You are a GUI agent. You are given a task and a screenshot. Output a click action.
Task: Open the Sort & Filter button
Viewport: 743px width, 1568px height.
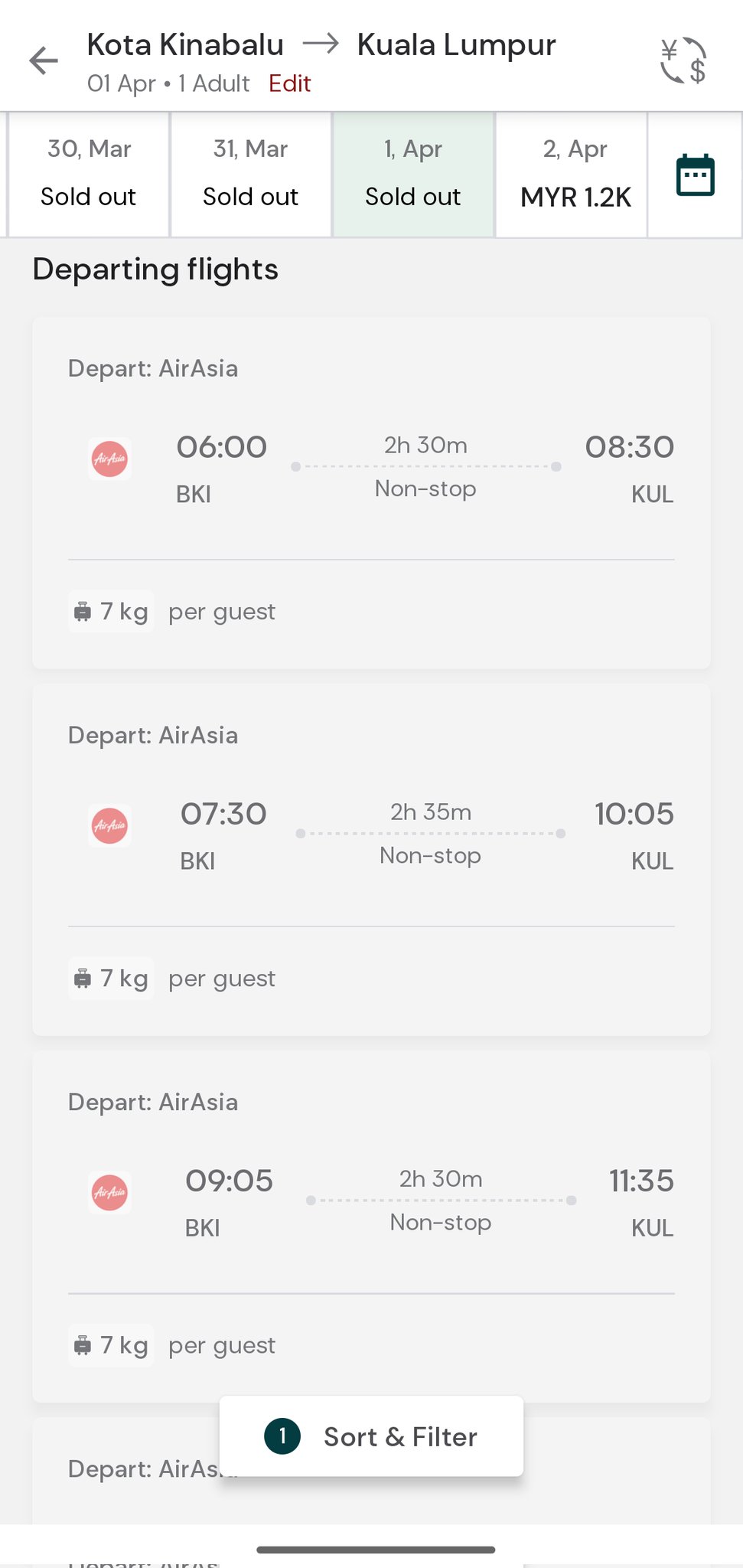tap(372, 1436)
